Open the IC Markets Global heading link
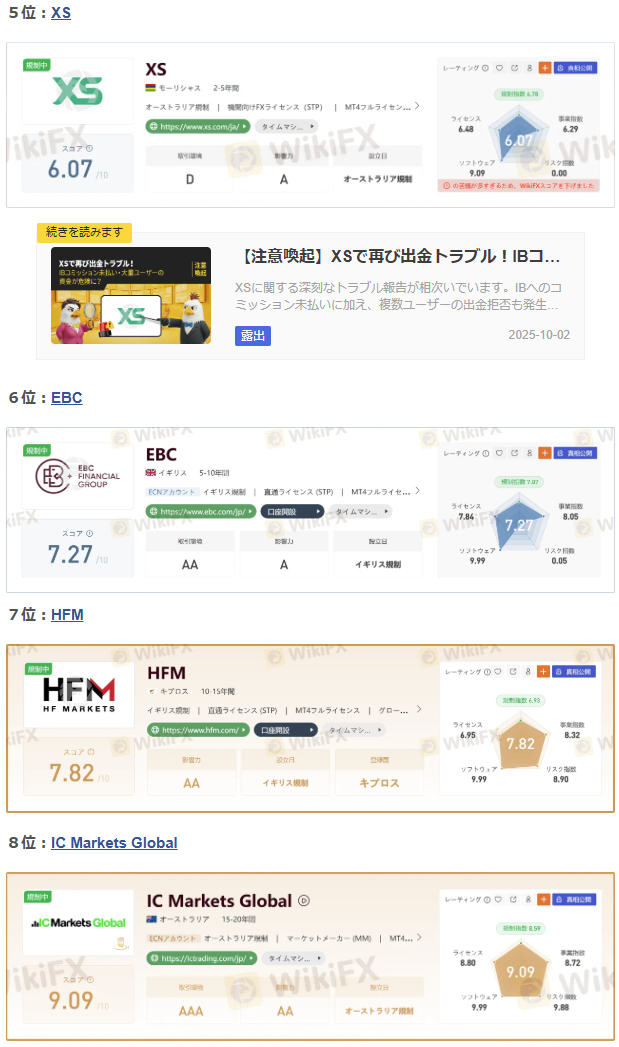This screenshot has height=1047, width=619. pyautogui.click(x=114, y=843)
